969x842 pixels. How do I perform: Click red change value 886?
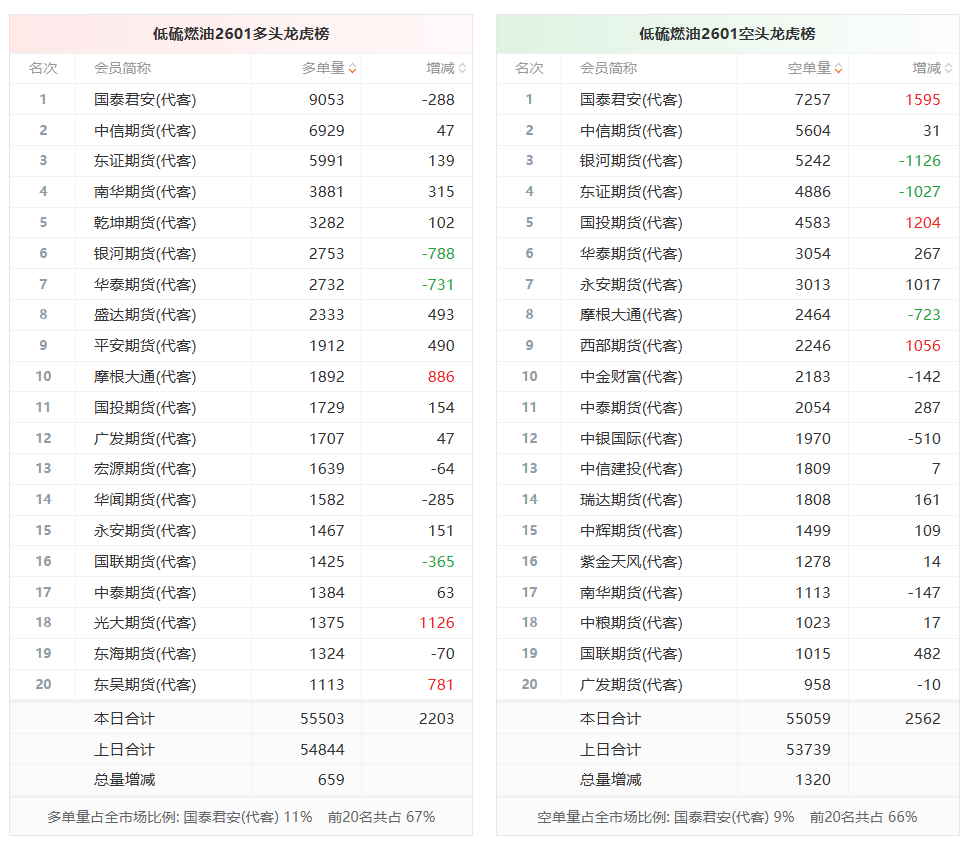(441, 376)
